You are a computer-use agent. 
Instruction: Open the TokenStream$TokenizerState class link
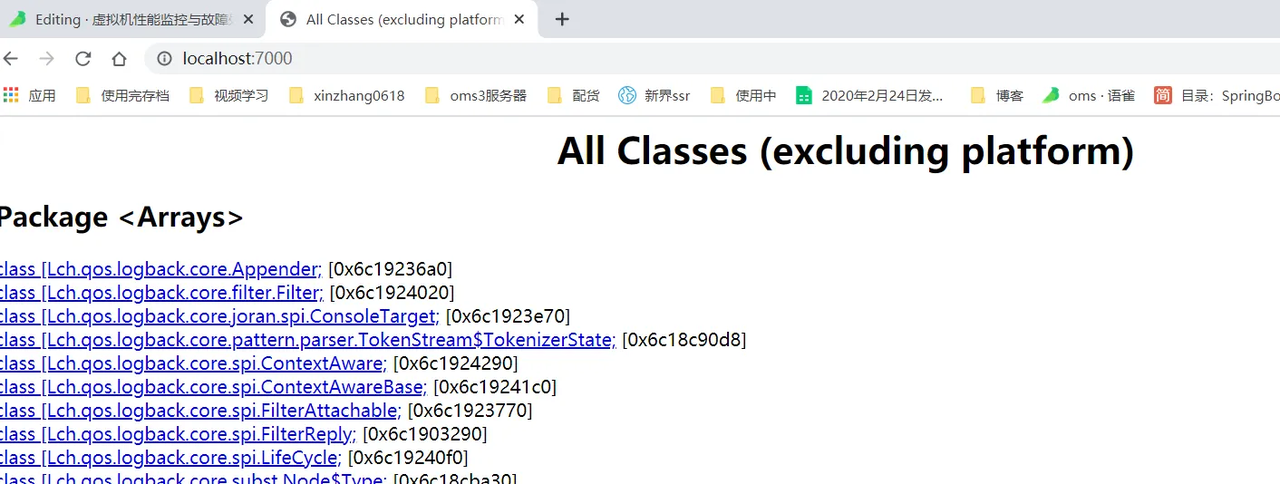click(x=307, y=340)
